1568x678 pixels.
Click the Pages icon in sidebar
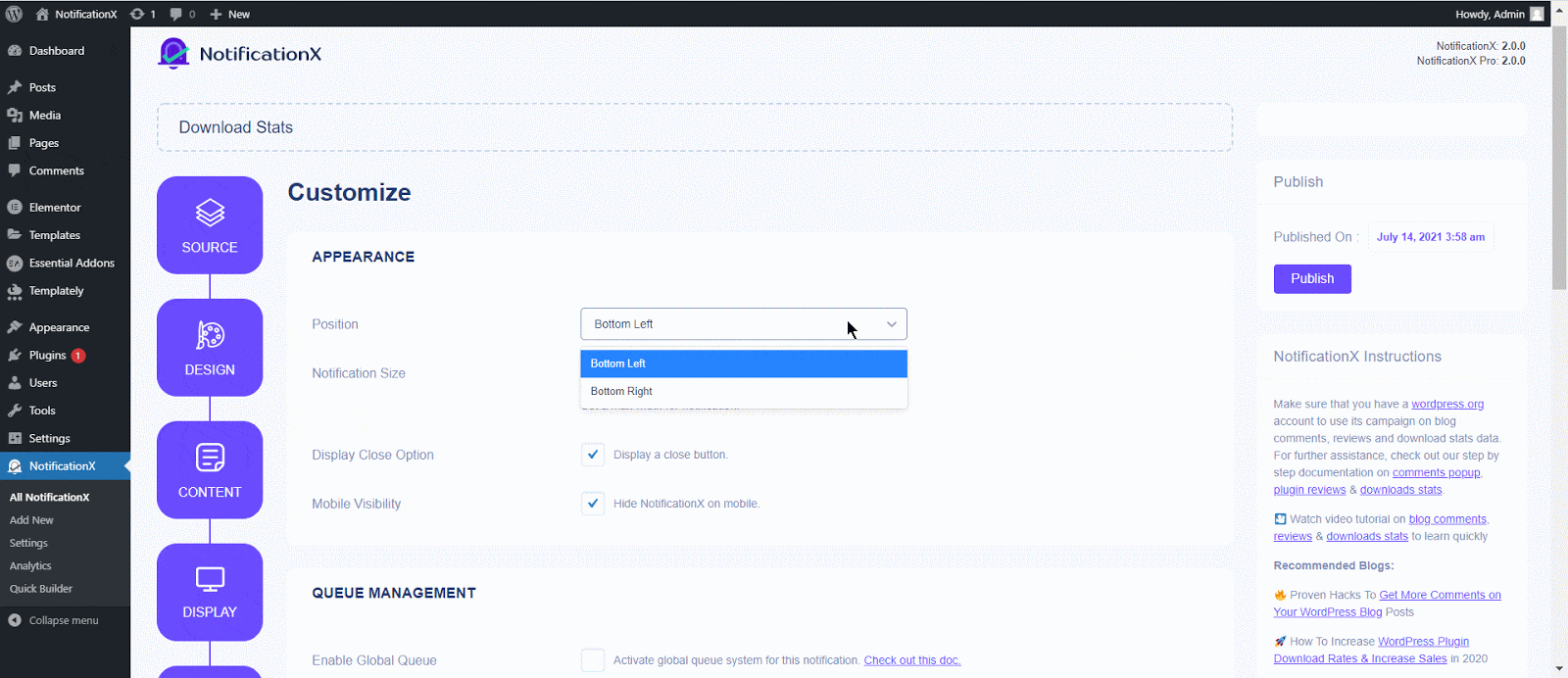(15, 143)
